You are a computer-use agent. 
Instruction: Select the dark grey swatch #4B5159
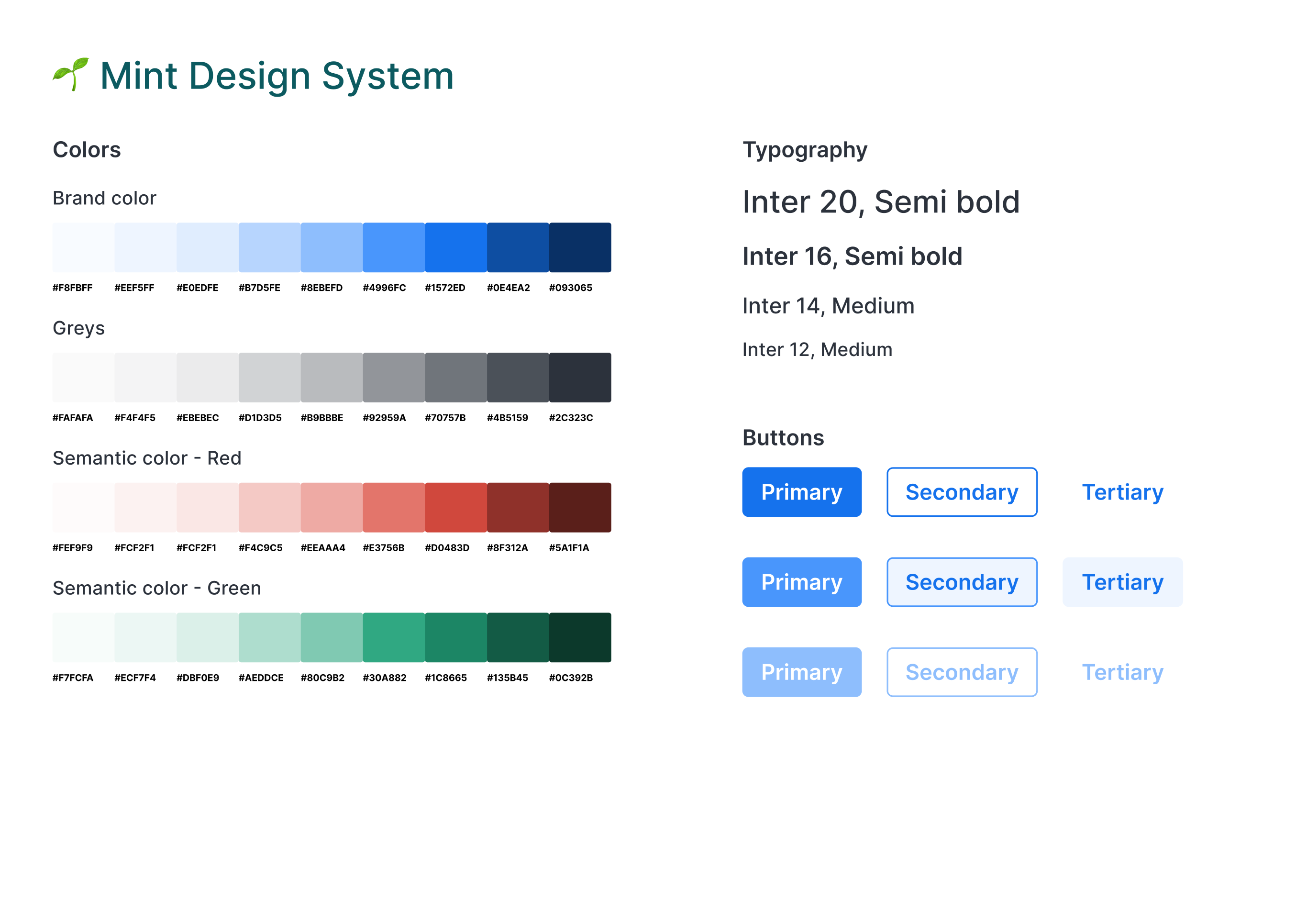pyautogui.click(x=518, y=378)
